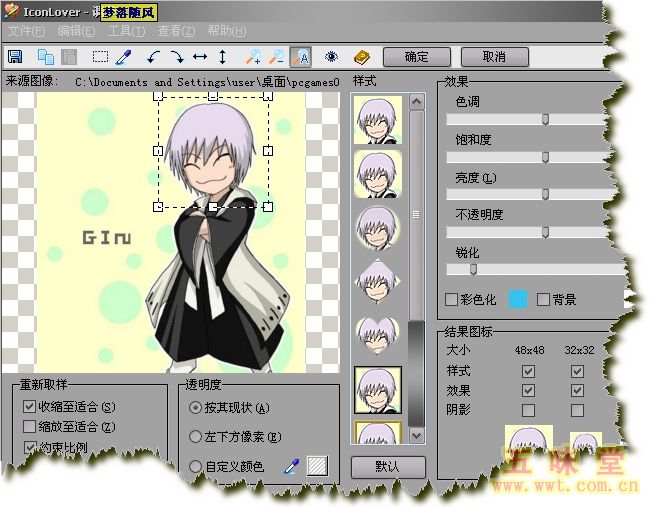The height and width of the screenshot is (508, 650).
Task: Select the 左下方像素 transparency radio option
Action: (196, 437)
